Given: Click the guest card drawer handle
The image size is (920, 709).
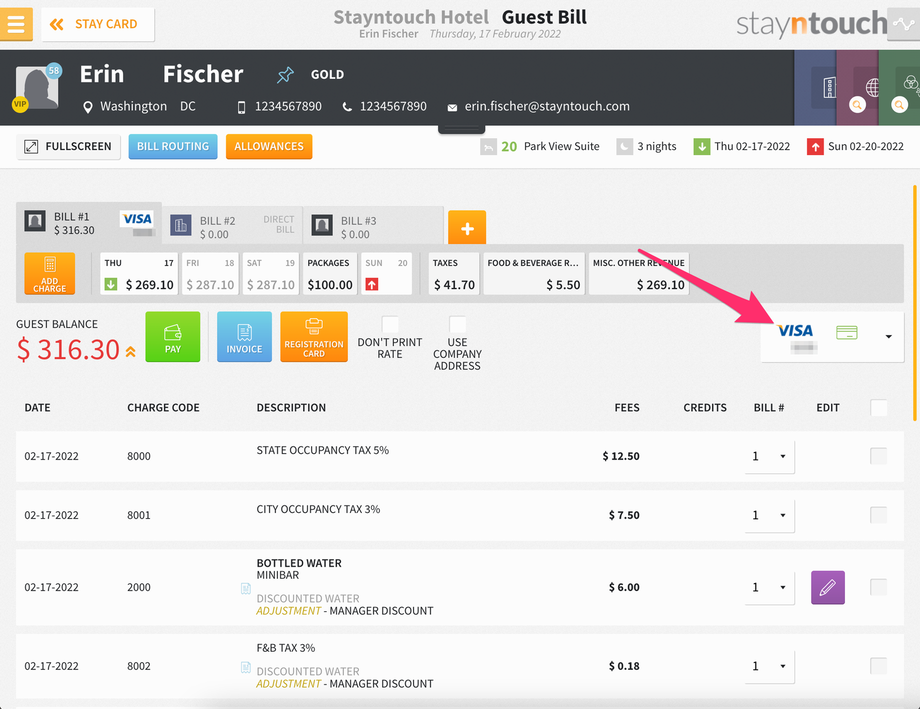Looking at the screenshot, I should (x=461, y=129).
